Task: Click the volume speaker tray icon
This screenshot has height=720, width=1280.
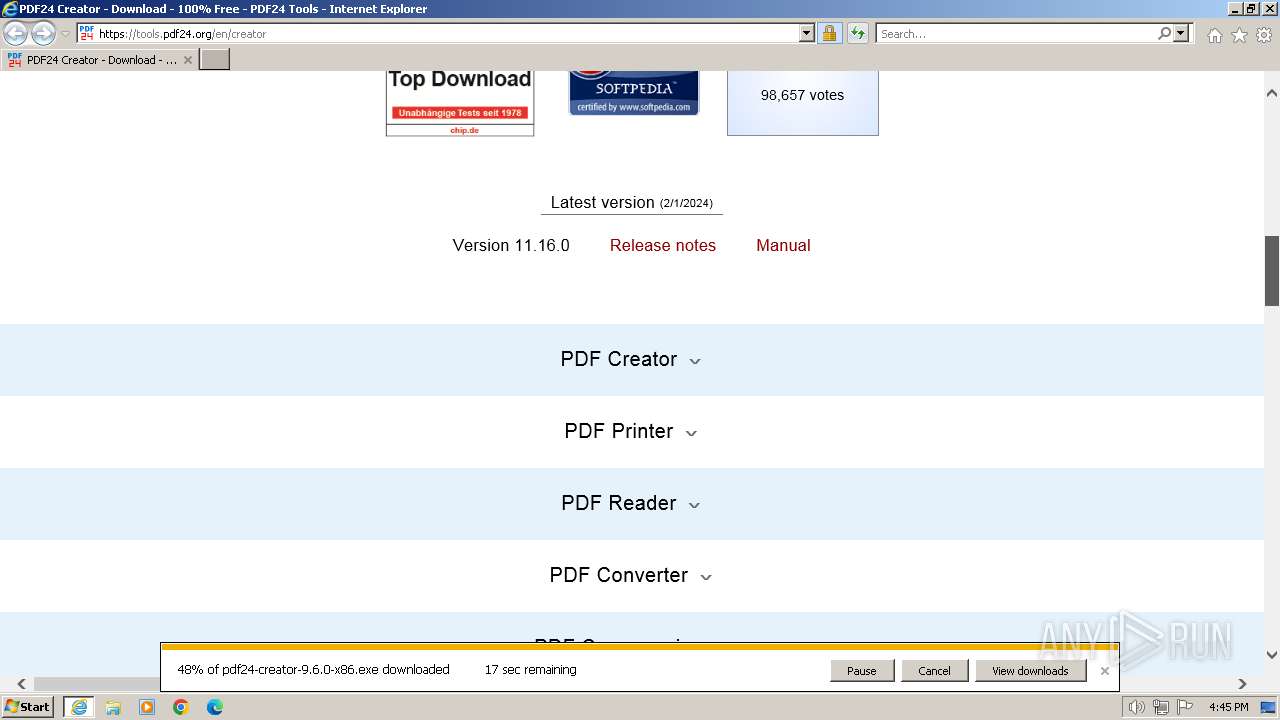Action: pos(1136,707)
